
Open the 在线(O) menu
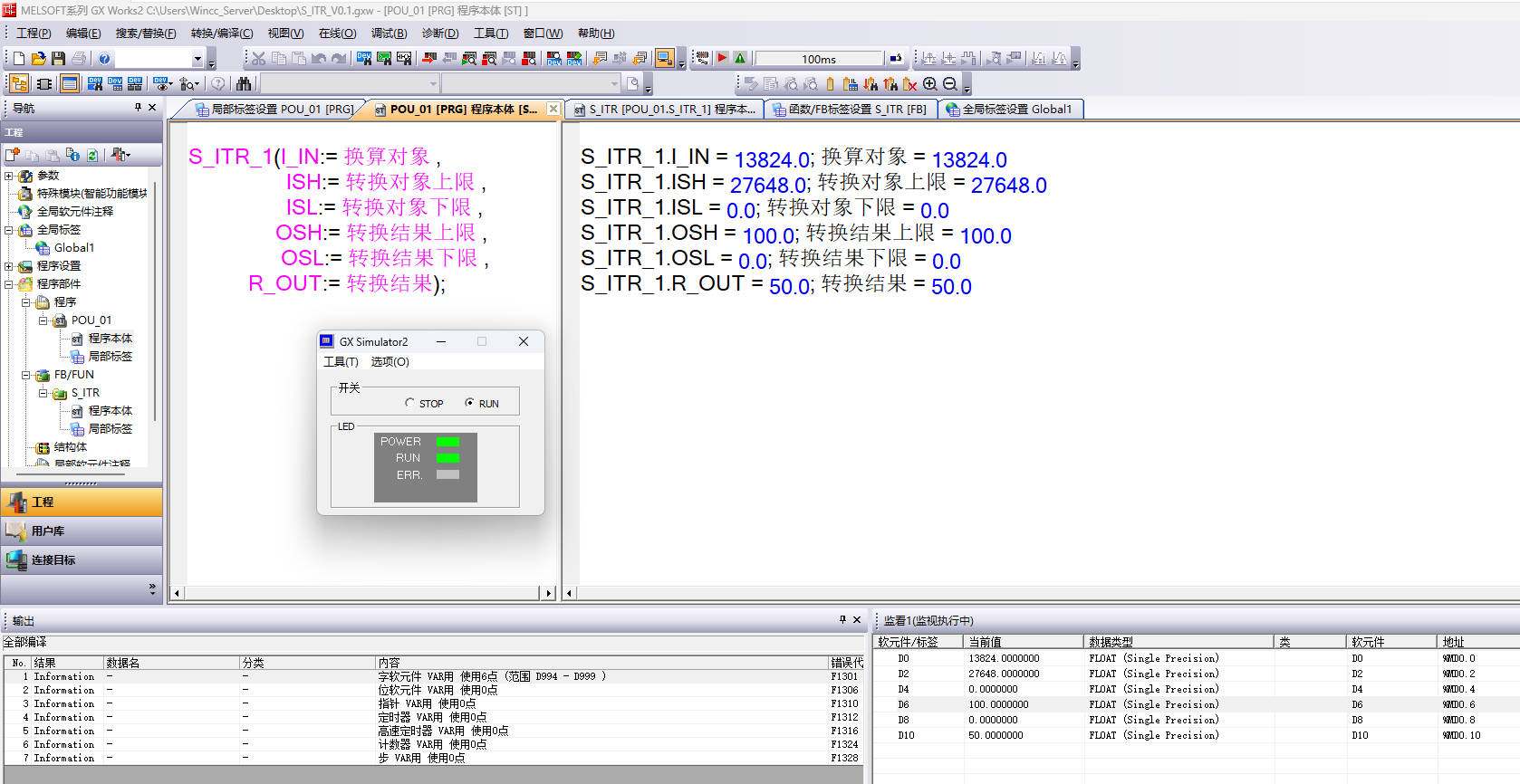[337, 33]
